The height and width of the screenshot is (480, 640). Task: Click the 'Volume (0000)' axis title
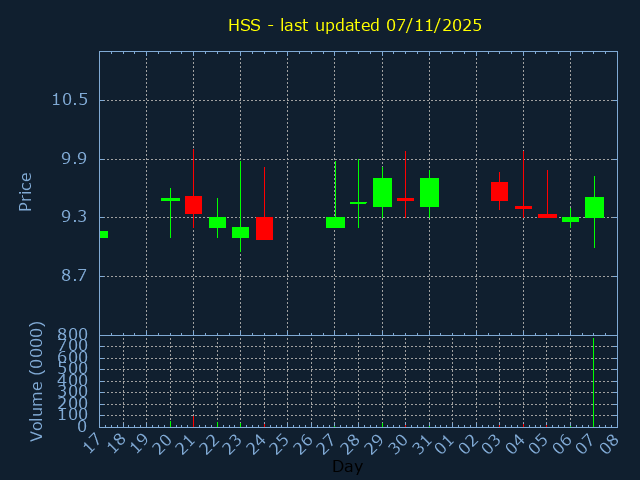click(37, 381)
